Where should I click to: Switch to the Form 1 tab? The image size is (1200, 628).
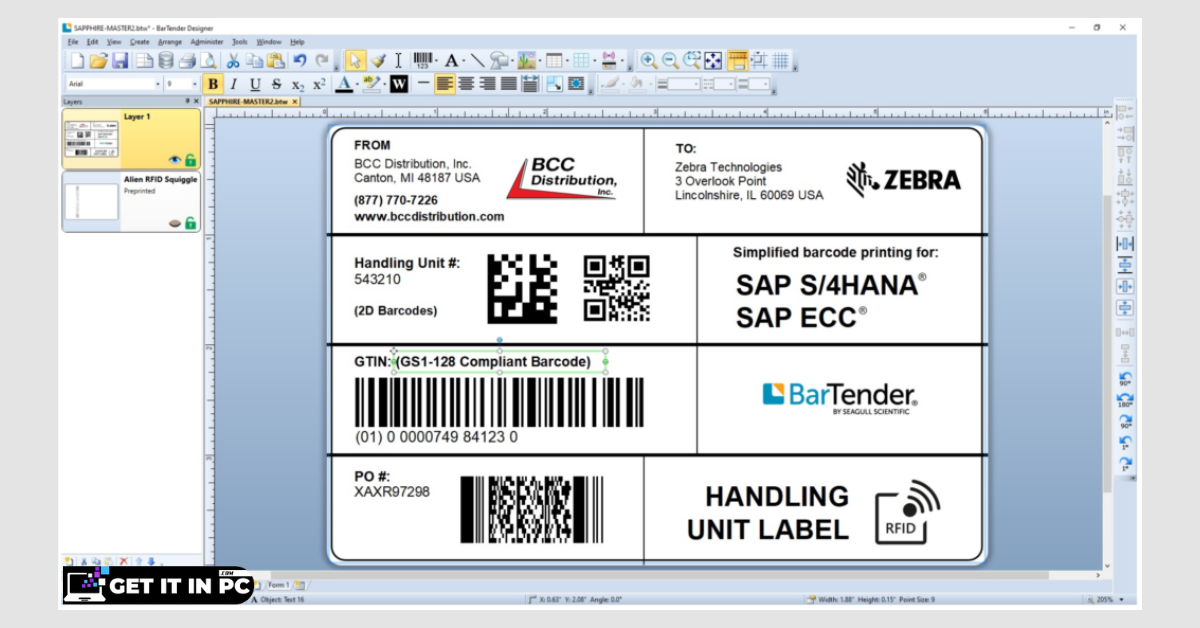pos(277,585)
